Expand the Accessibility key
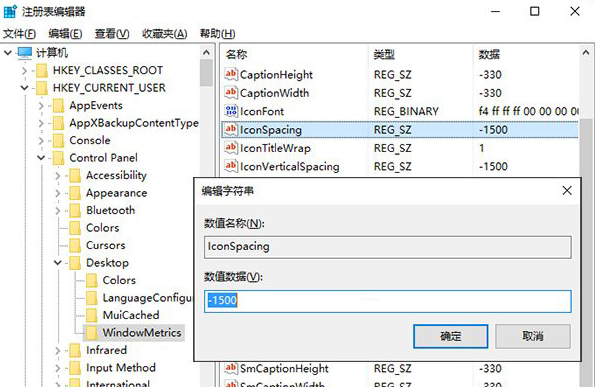The image size is (595, 387). 58,175
